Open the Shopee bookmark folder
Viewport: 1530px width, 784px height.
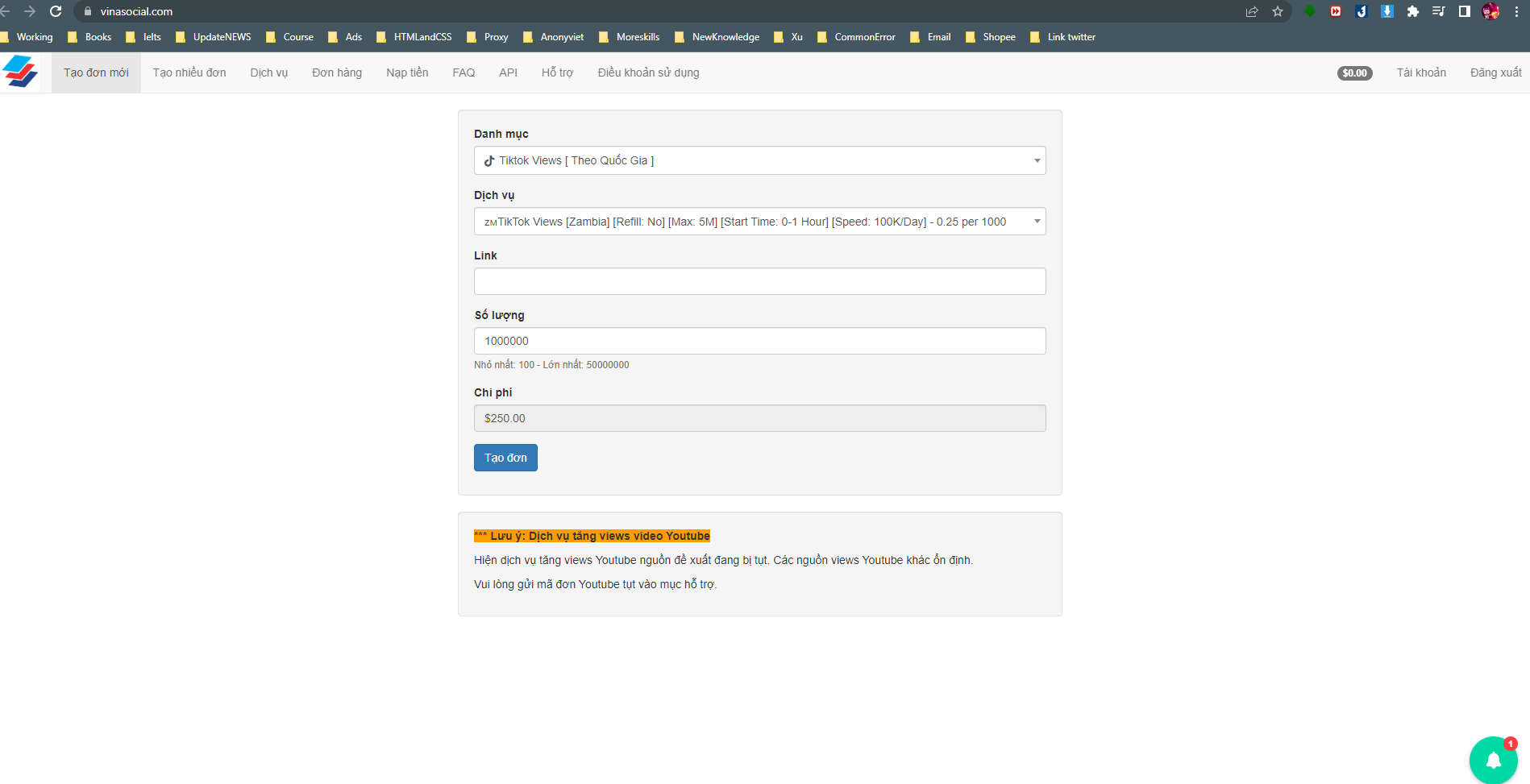[991, 37]
